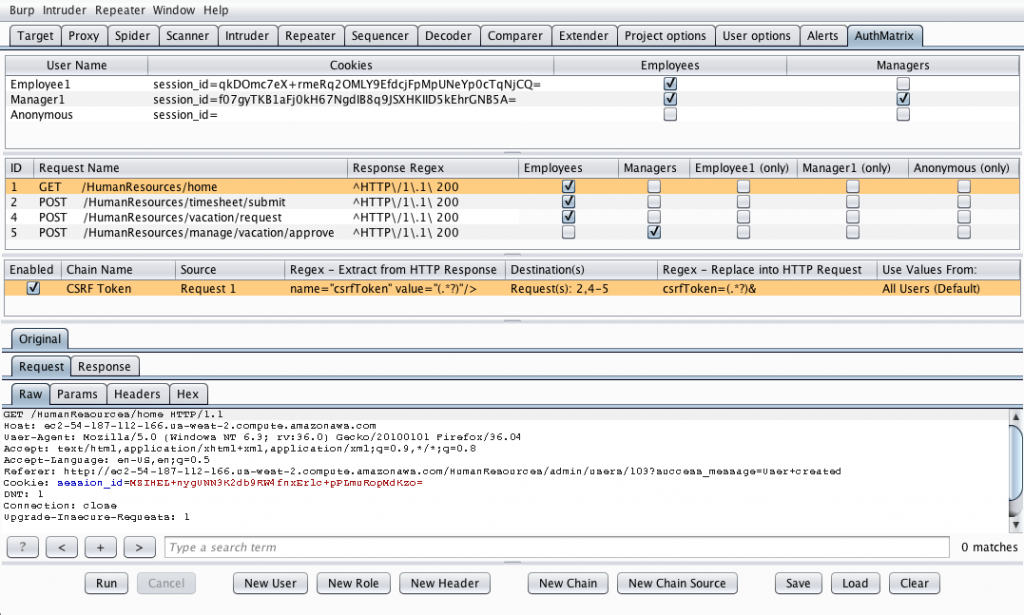
Task: Toggle Anonymous (only) for timesheet/submit request
Action: 963,202
